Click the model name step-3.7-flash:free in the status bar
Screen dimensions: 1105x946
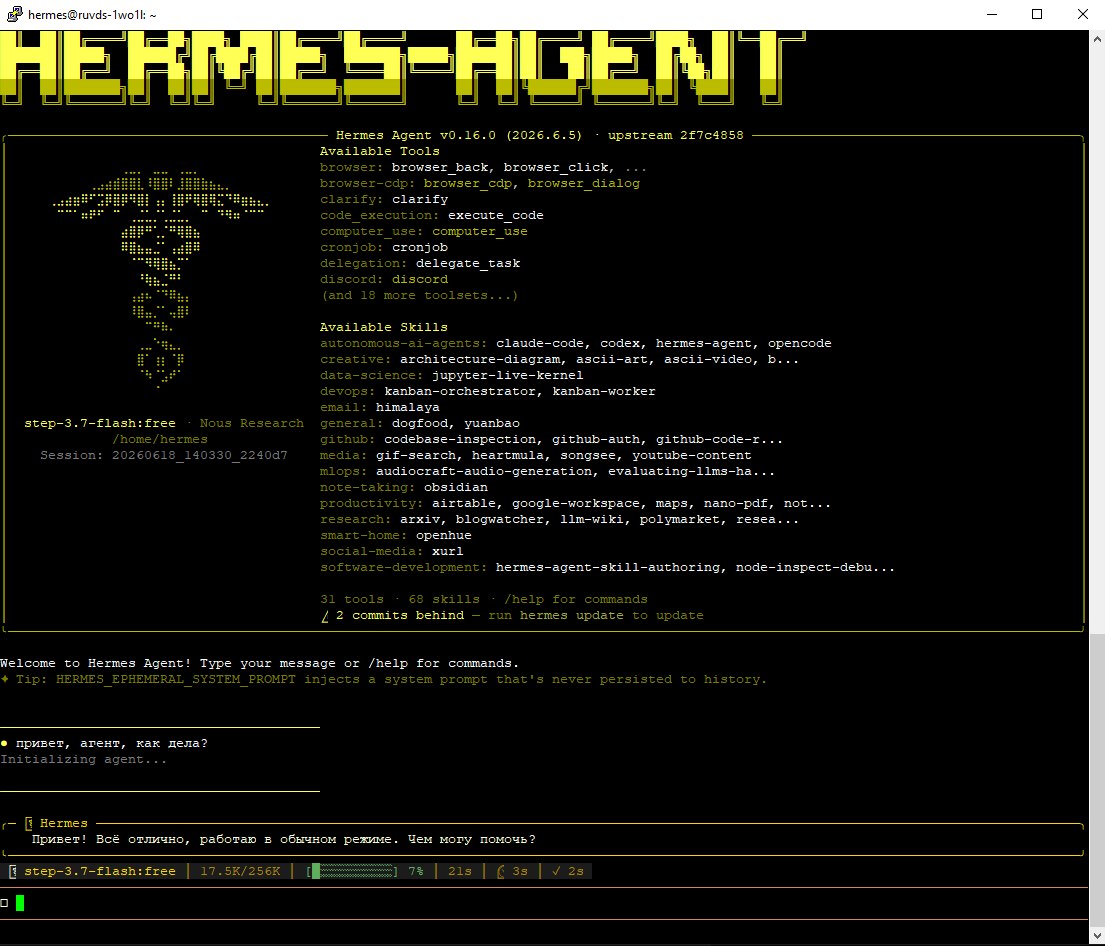tap(100, 871)
